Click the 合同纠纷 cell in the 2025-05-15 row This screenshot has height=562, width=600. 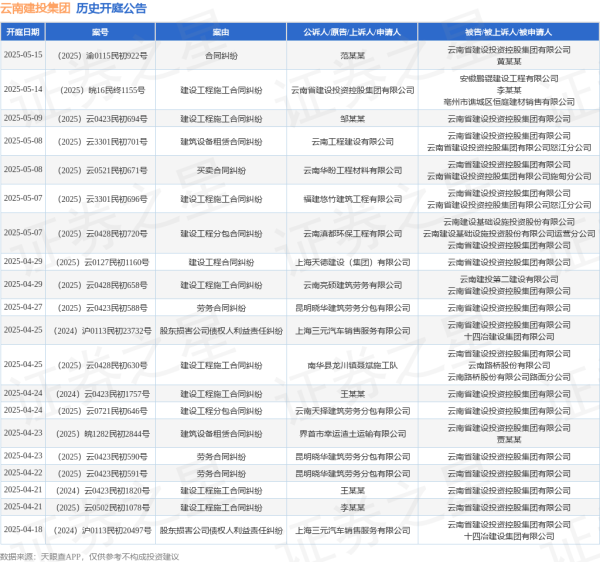pos(221,56)
